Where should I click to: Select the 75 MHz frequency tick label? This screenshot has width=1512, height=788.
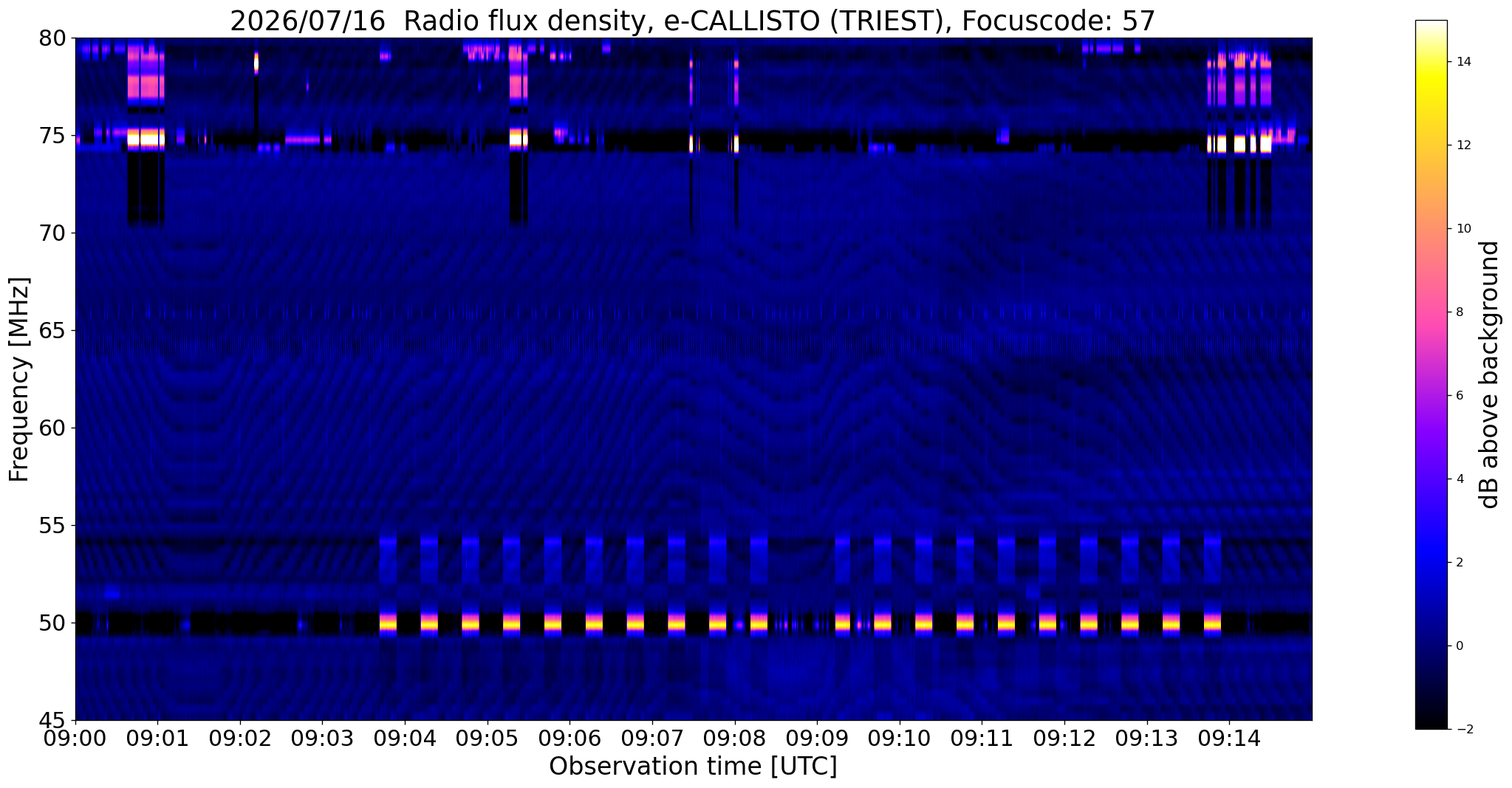click(52, 136)
